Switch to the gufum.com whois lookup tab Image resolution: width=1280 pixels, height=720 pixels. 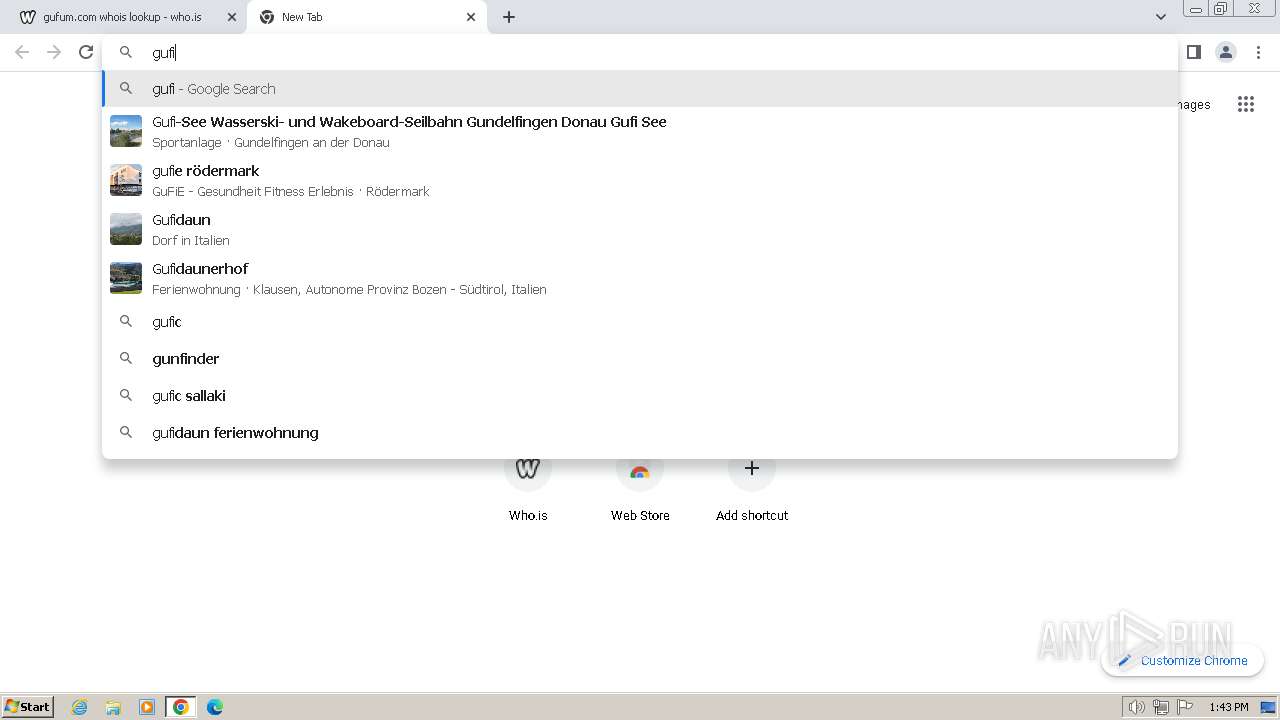coord(122,17)
